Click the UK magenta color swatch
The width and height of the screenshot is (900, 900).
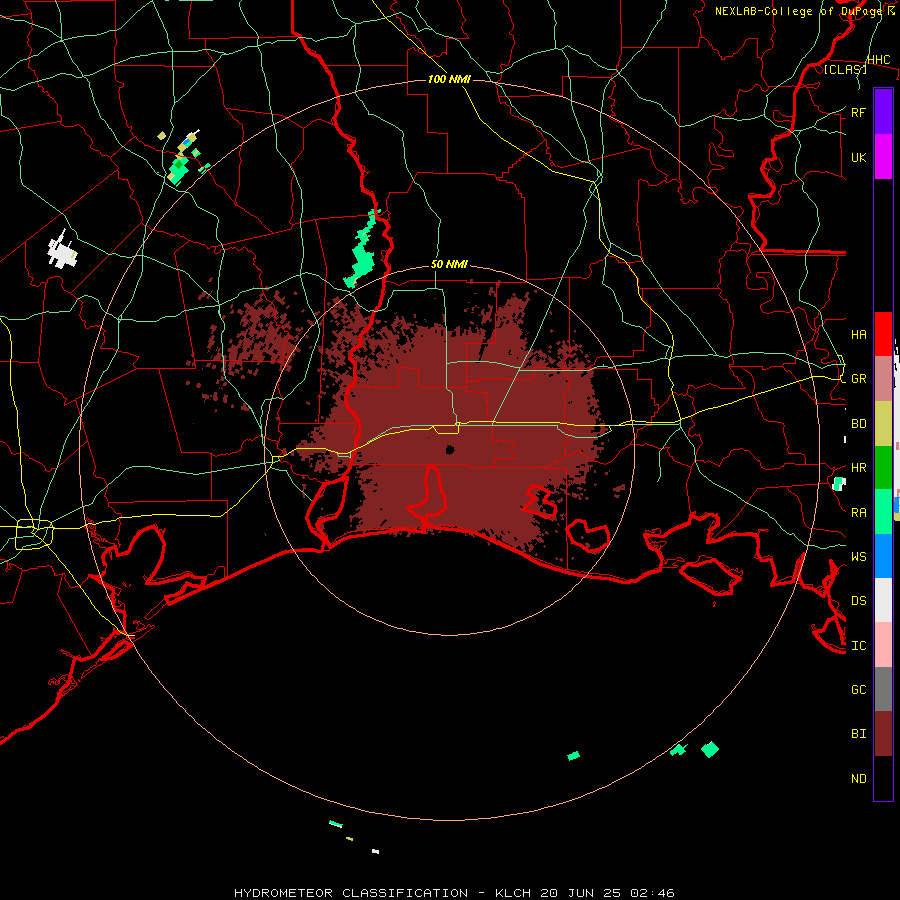tap(883, 157)
